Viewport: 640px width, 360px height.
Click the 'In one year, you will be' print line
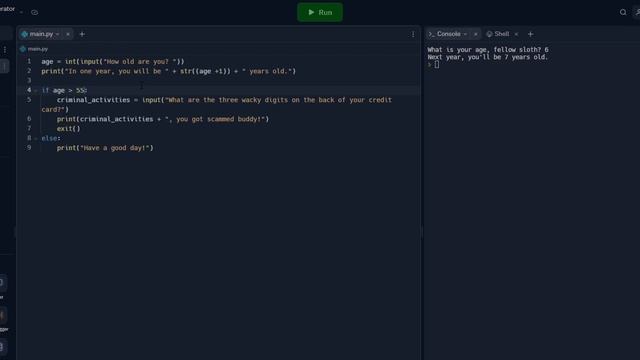169,71
